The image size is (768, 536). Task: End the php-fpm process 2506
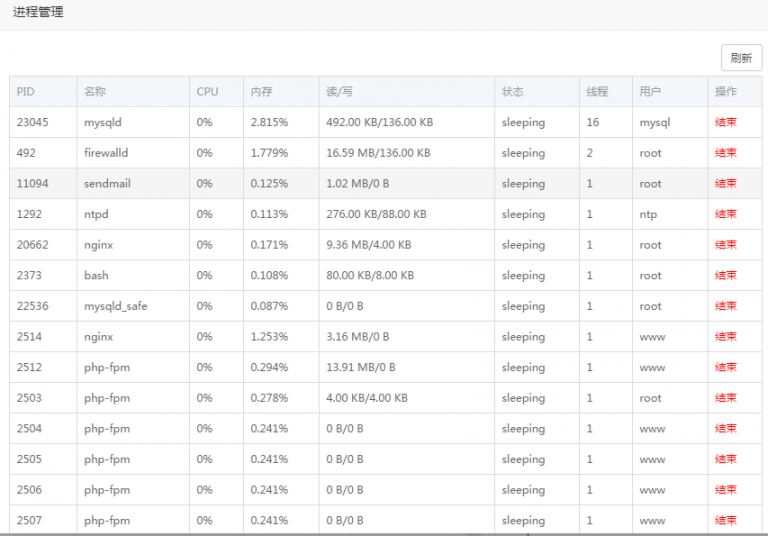[x=725, y=489]
